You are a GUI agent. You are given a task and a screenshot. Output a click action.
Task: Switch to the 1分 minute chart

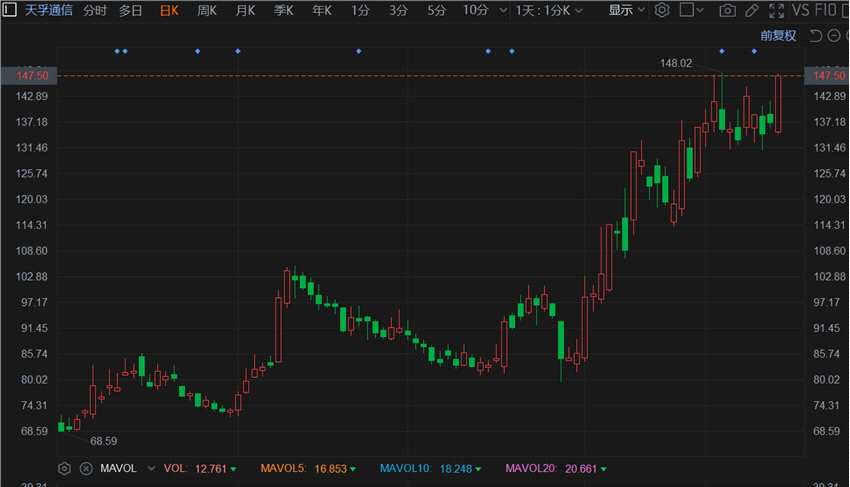(360, 10)
